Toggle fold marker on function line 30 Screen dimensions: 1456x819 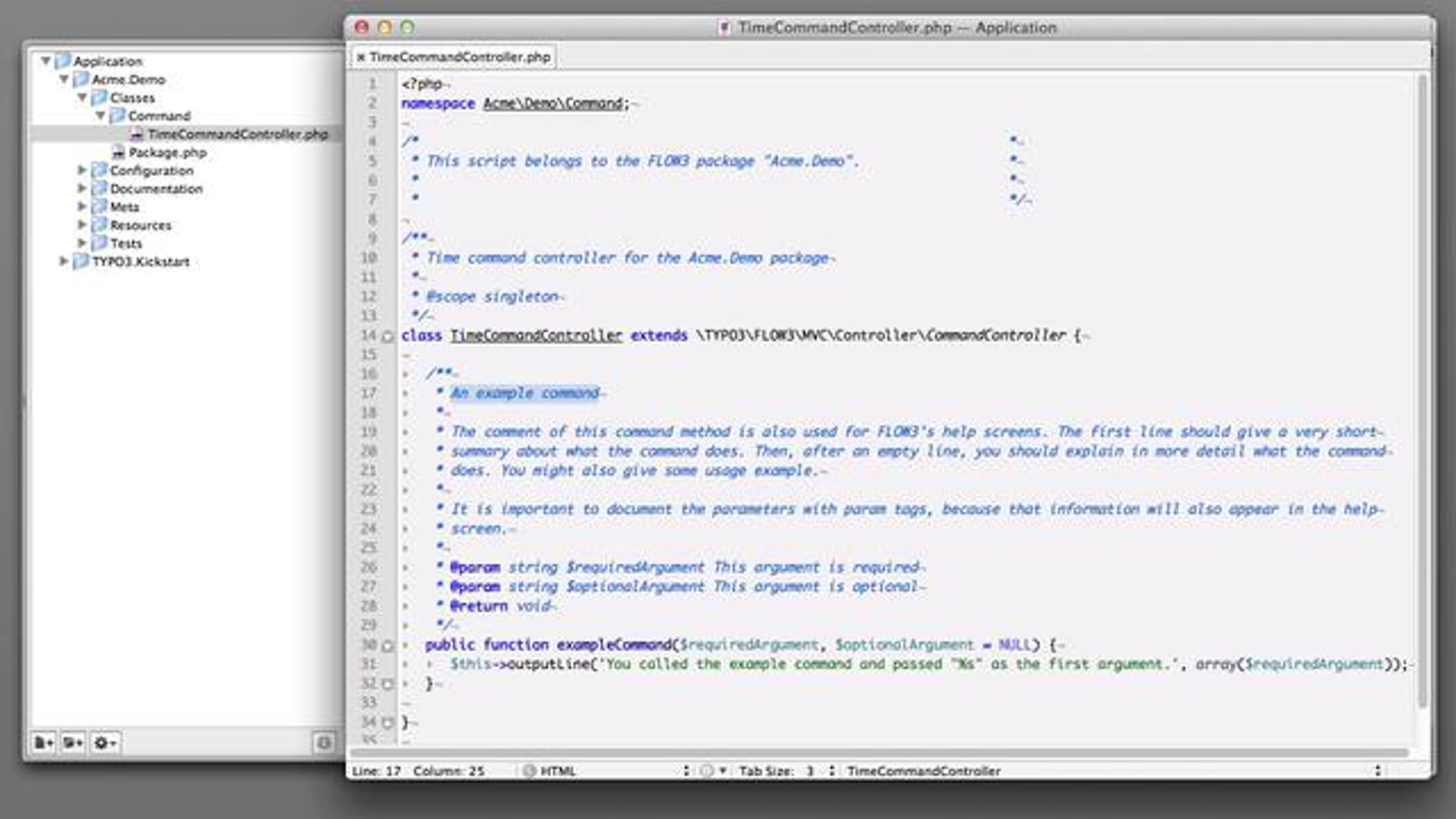388,646
